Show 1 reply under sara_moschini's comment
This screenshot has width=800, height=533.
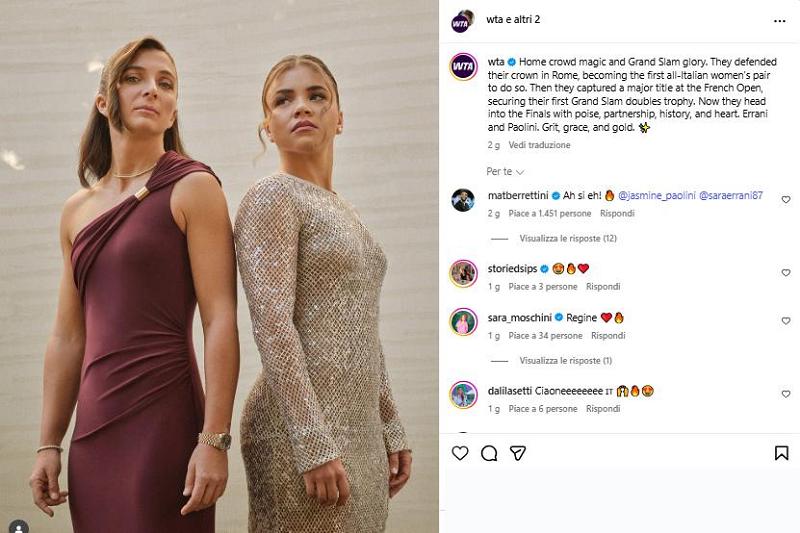565,361
